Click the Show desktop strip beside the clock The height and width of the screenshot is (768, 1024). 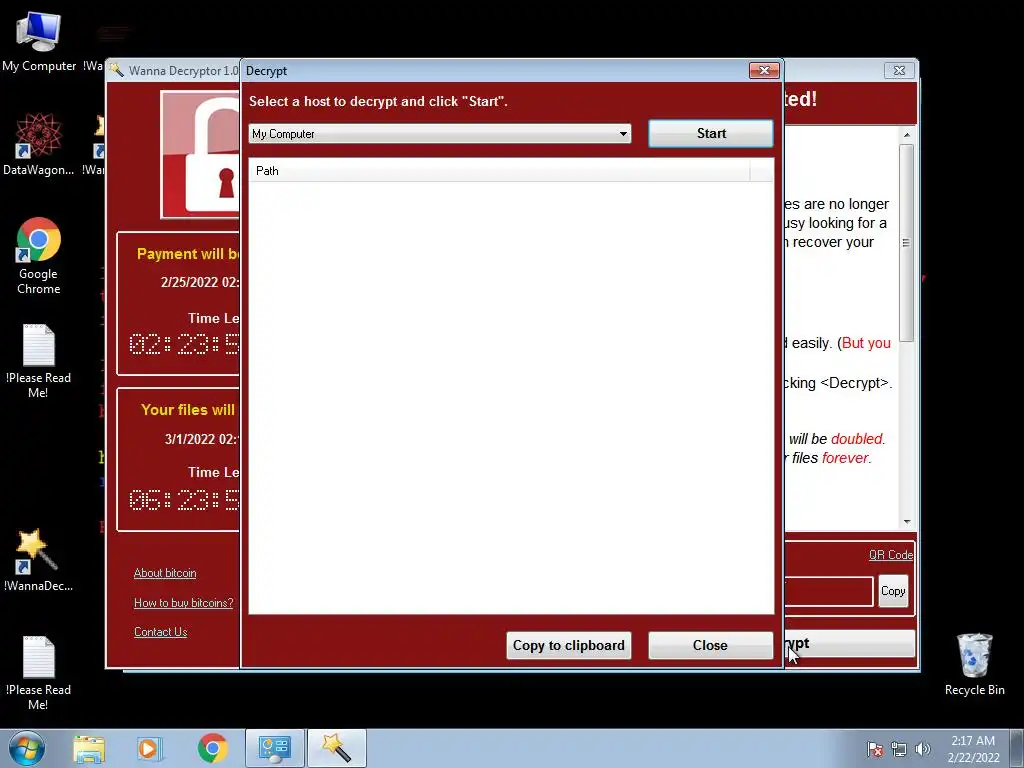click(1017, 748)
